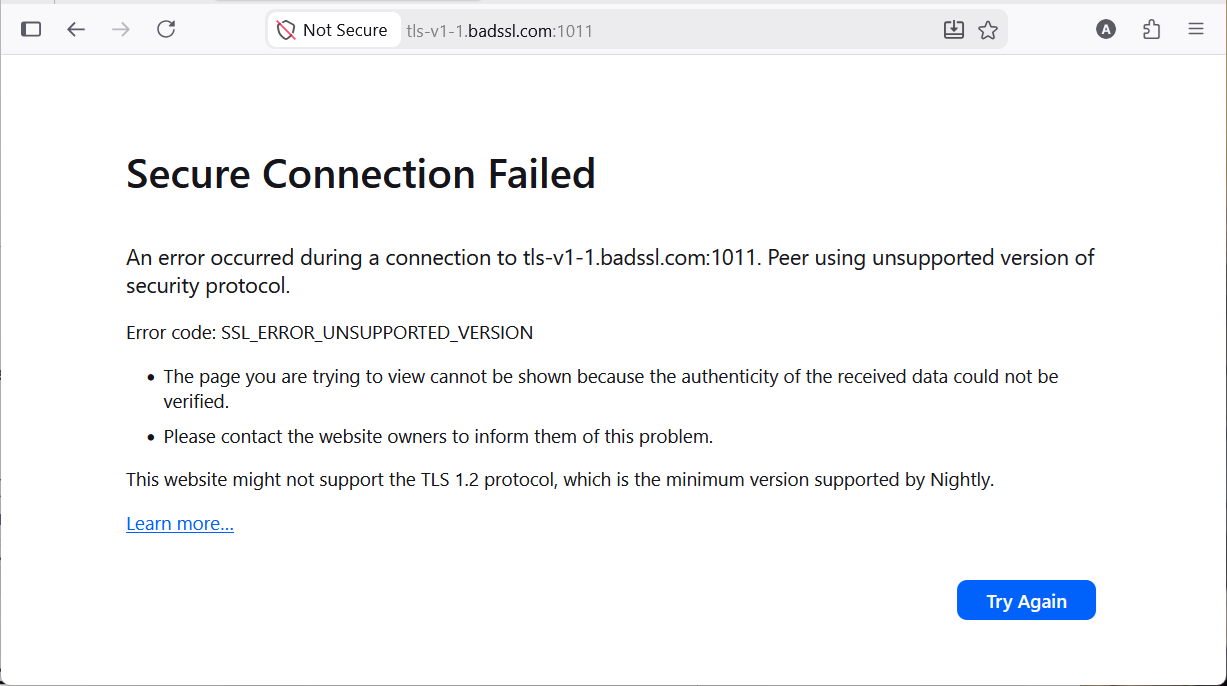Navigate back to the previous page
Image resolution: width=1227 pixels, height=686 pixels.
[76, 29]
